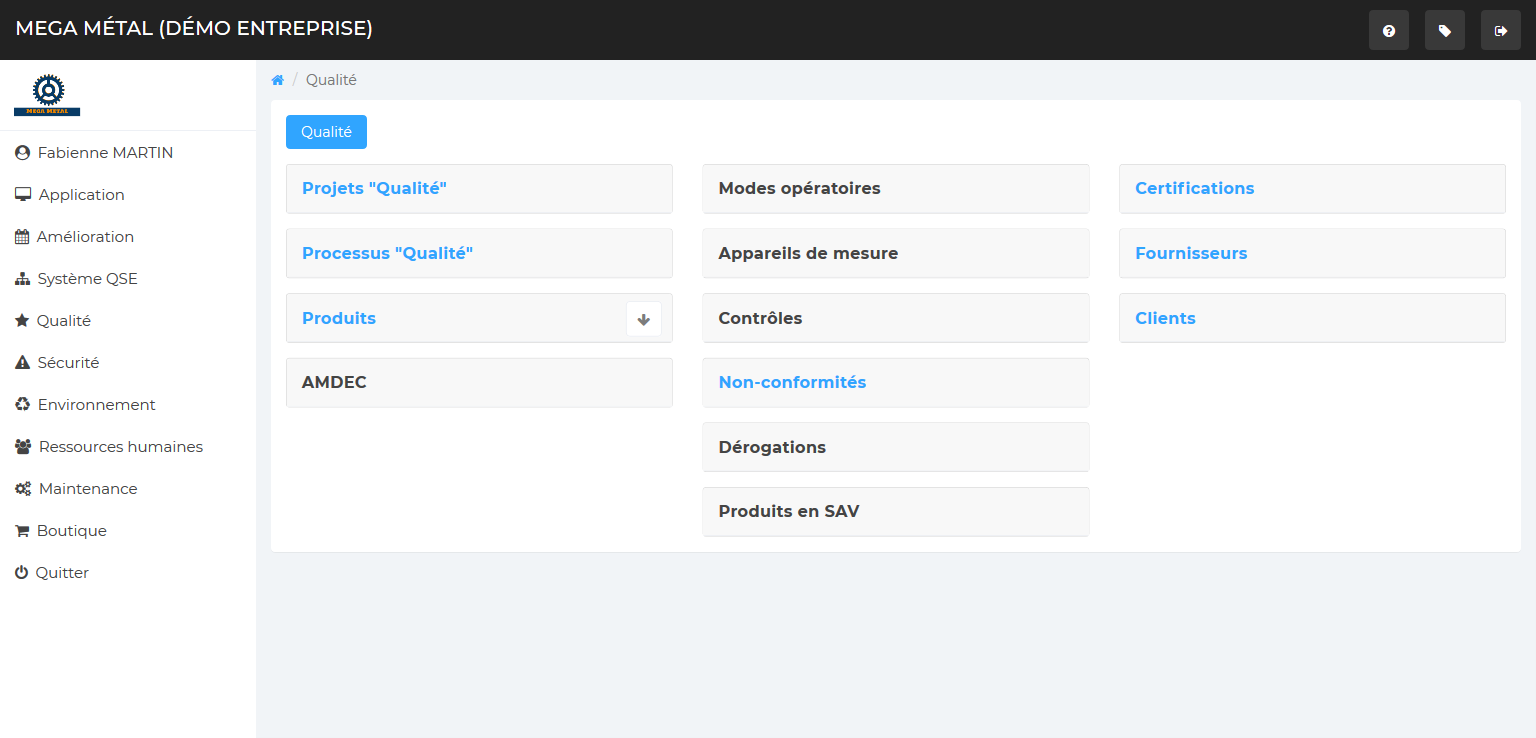
Task: Open the Non-conformités link
Action: click(x=792, y=382)
